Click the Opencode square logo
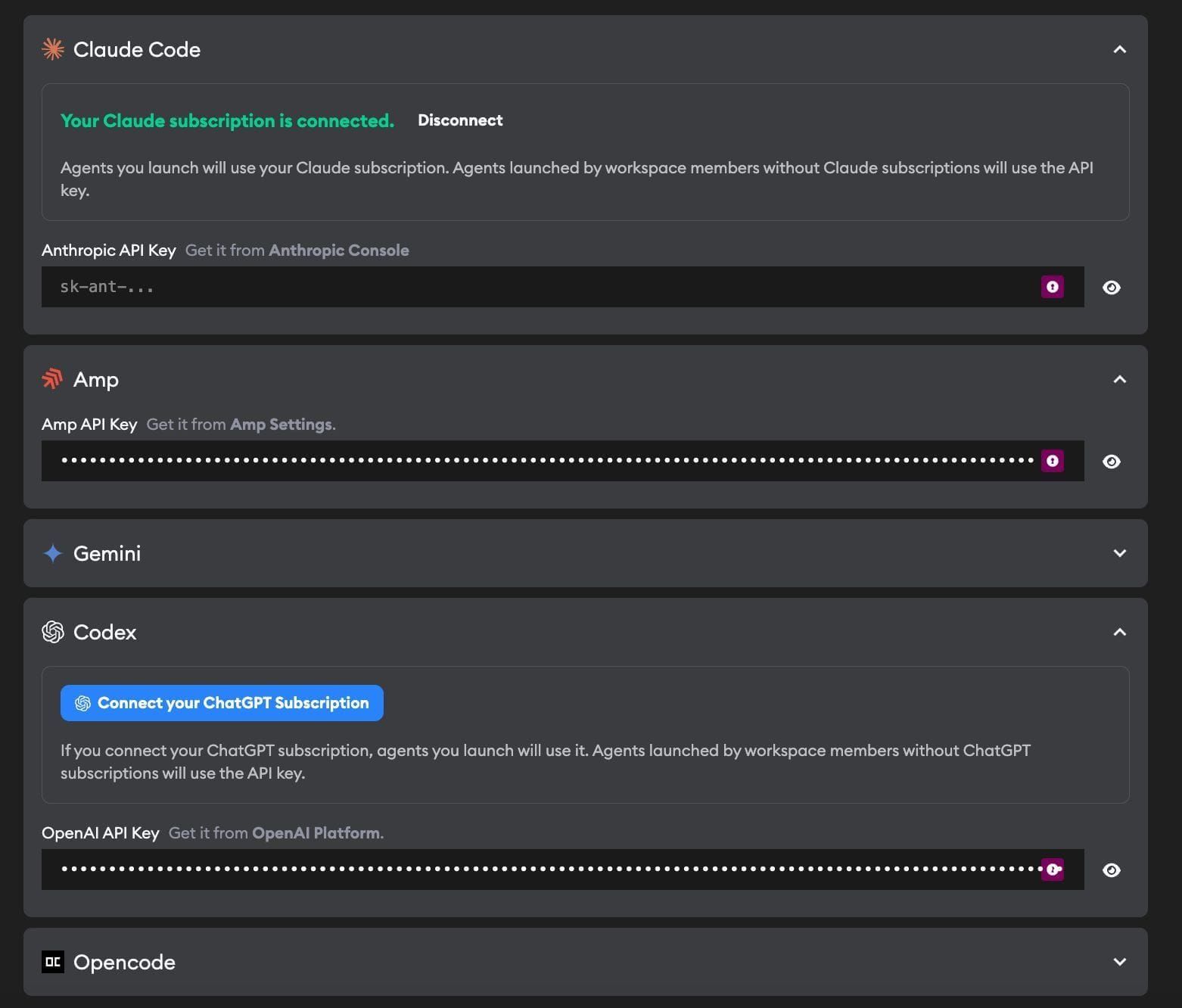1182x1008 pixels. [x=53, y=962]
